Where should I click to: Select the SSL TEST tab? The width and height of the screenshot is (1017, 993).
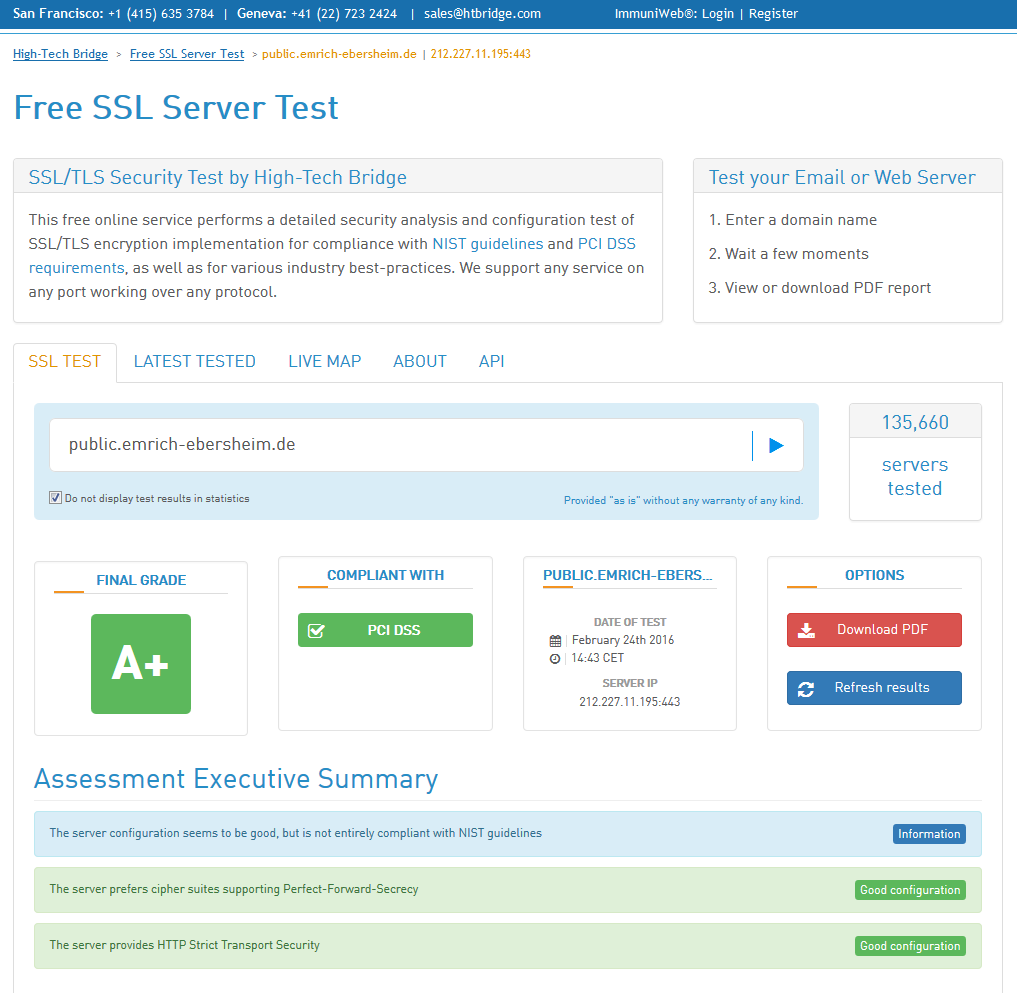click(65, 361)
